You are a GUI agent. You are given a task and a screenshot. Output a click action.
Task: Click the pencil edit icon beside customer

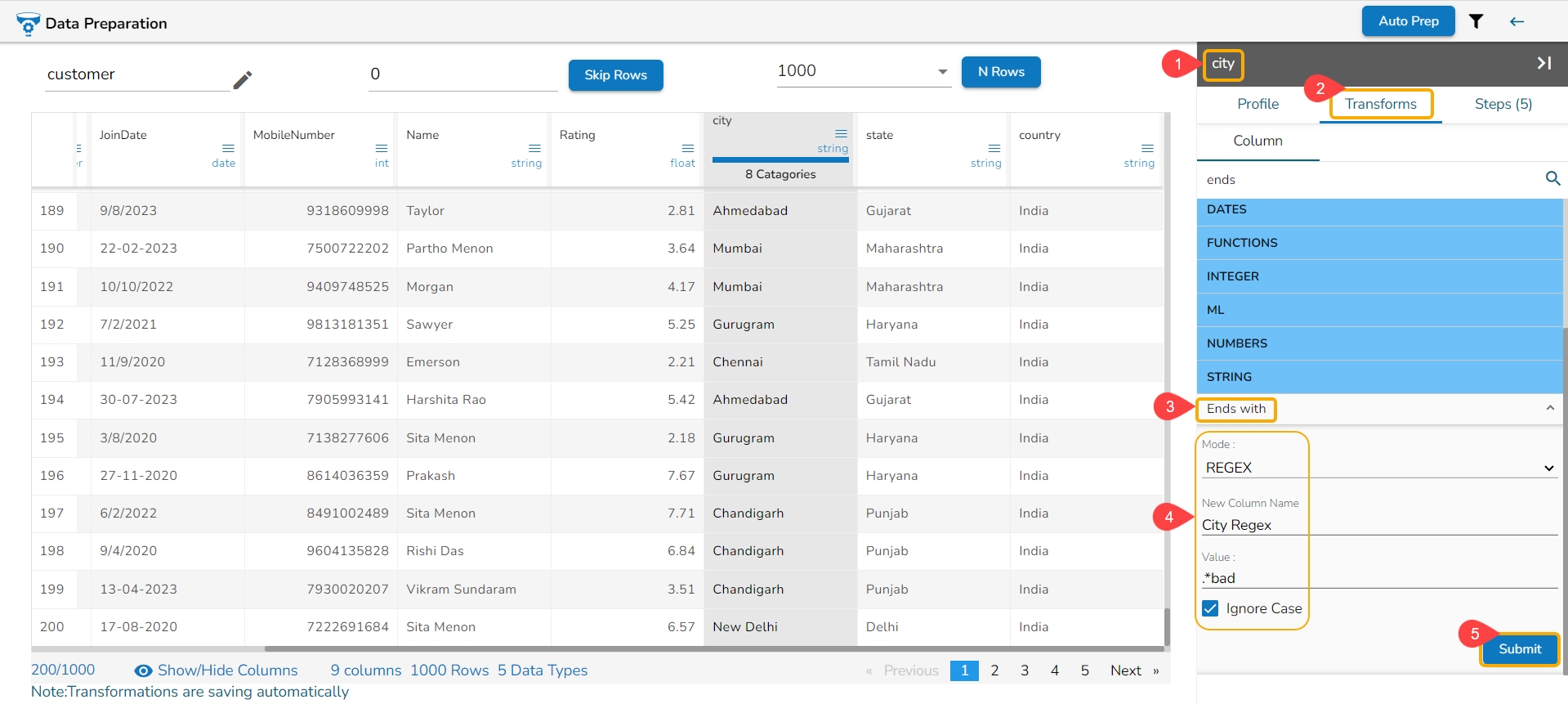(x=242, y=79)
